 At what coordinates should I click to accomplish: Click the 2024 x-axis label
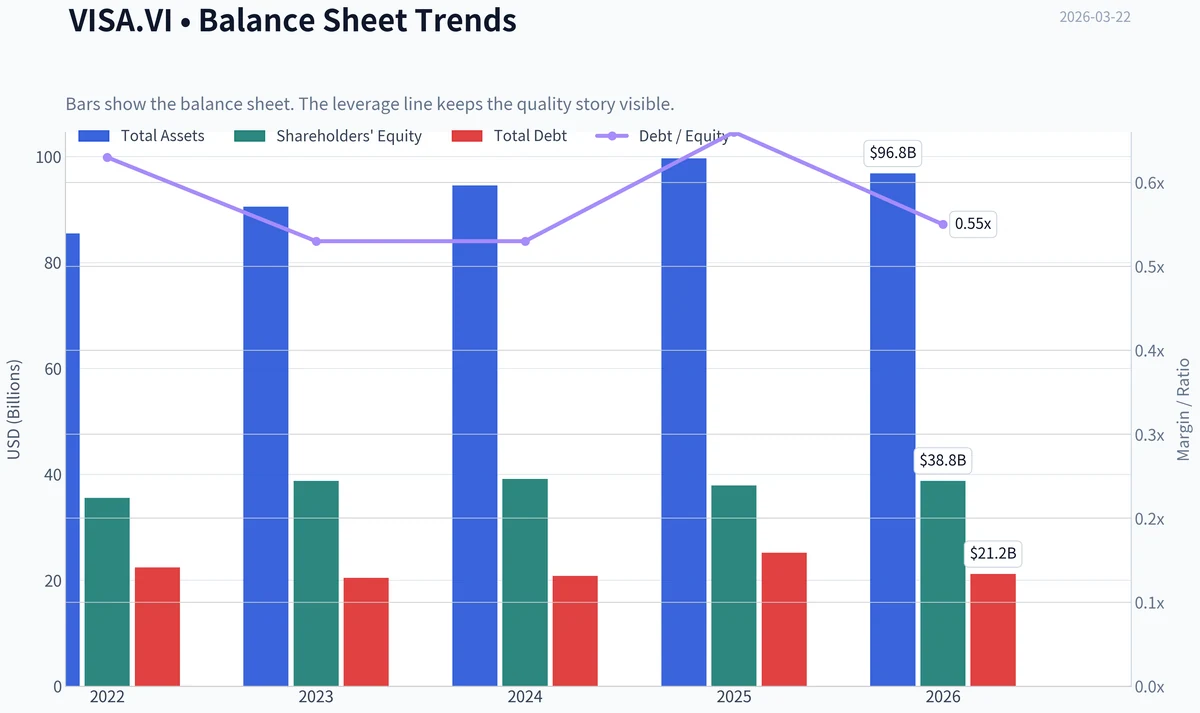click(525, 697)
